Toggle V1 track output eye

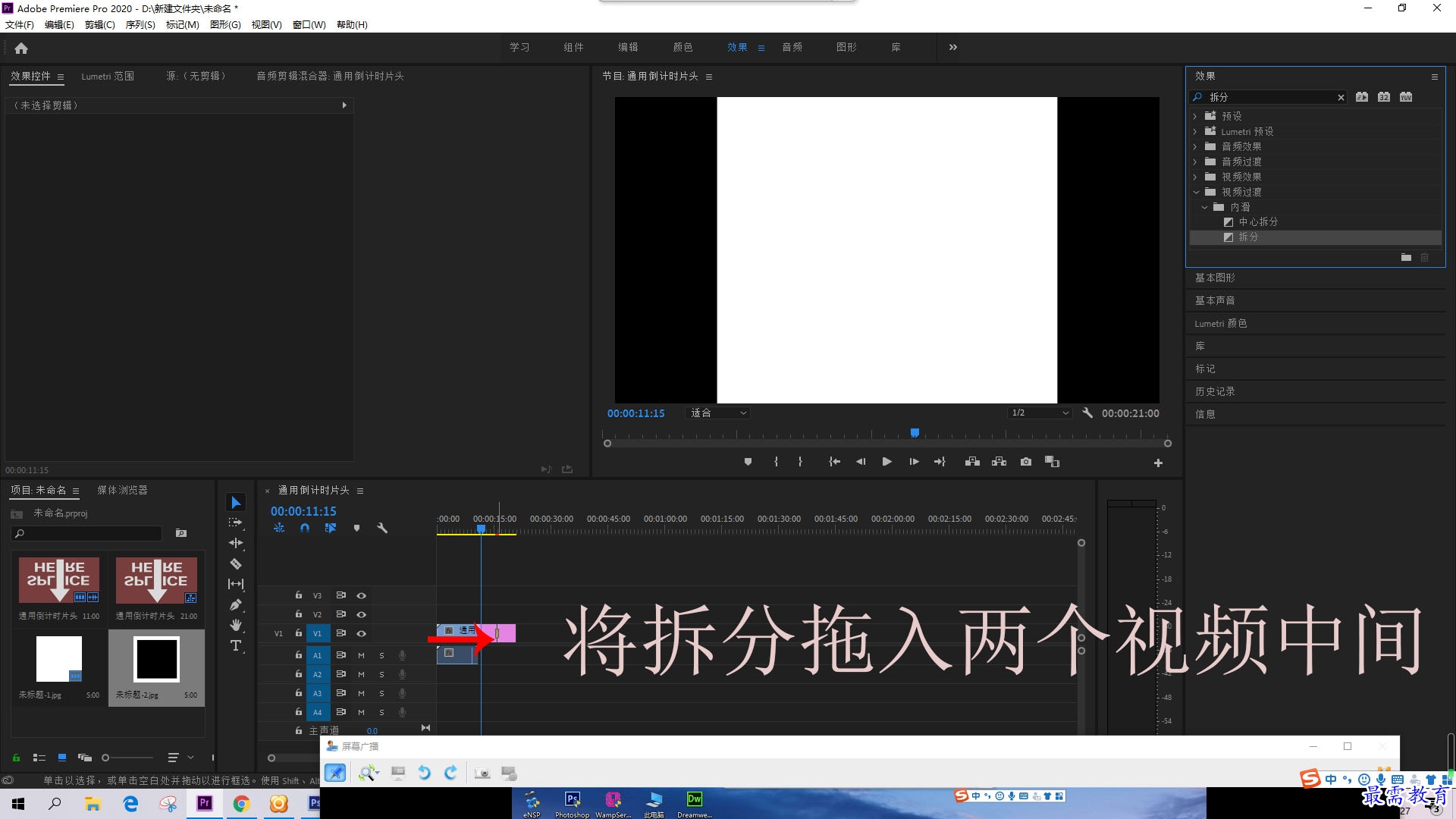click(362, 633)
